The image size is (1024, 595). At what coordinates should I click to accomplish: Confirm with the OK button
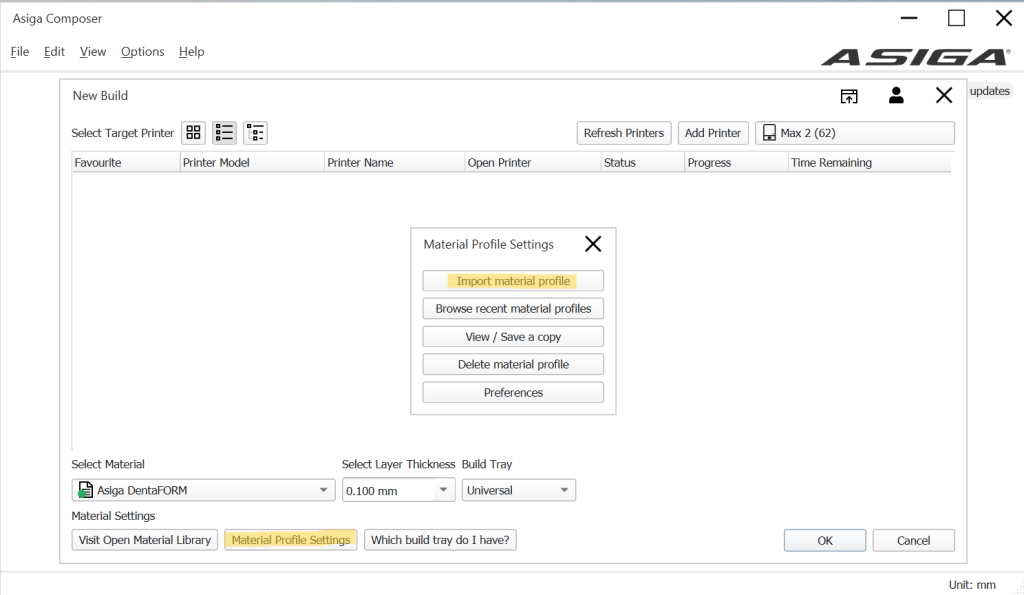point(825,540)
